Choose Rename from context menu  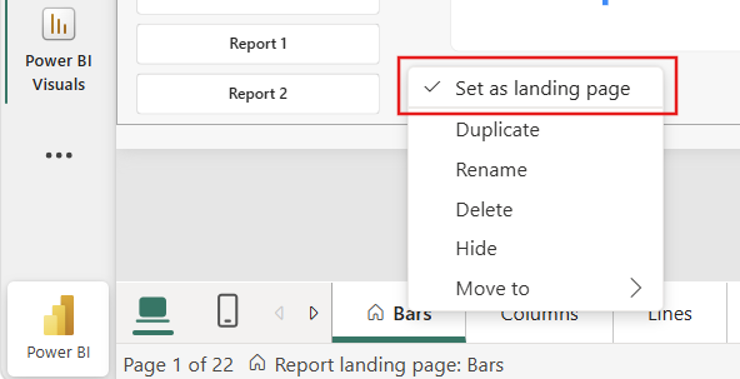pyautogui.click(x=536, y=169)
